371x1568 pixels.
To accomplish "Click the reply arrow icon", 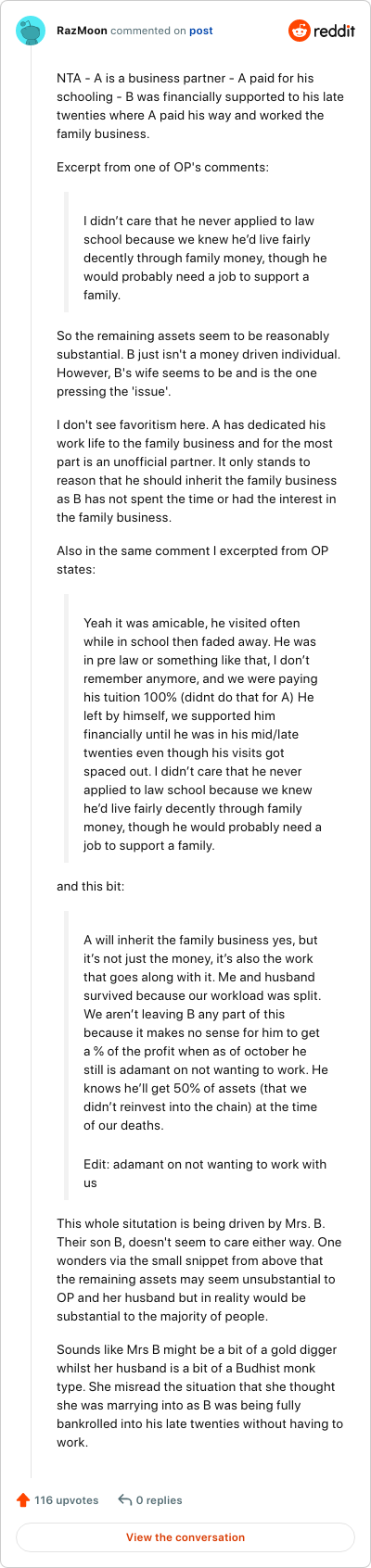I will [124, 1499].
